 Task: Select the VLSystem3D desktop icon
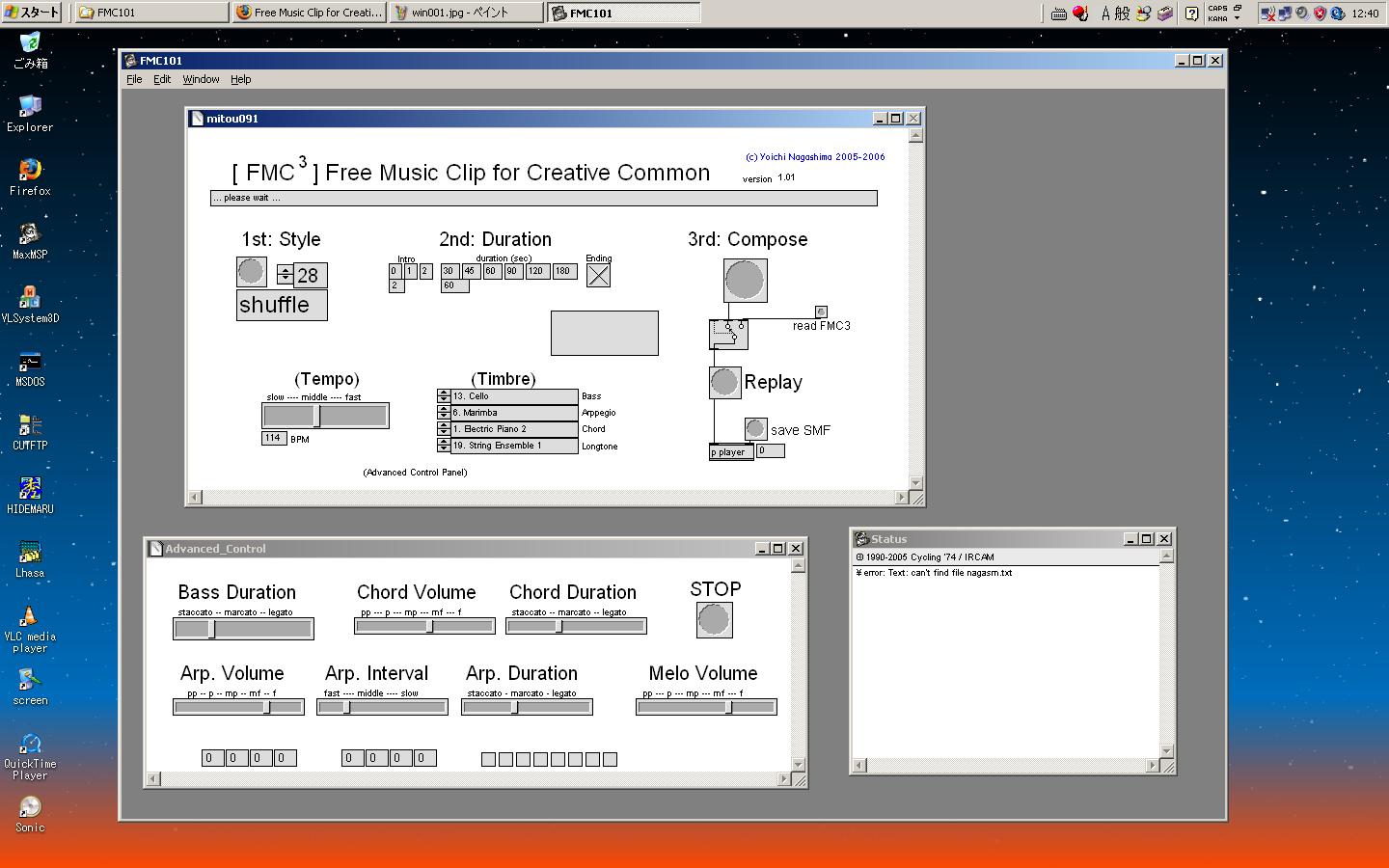pyautogui.click(x=30, y=305)
